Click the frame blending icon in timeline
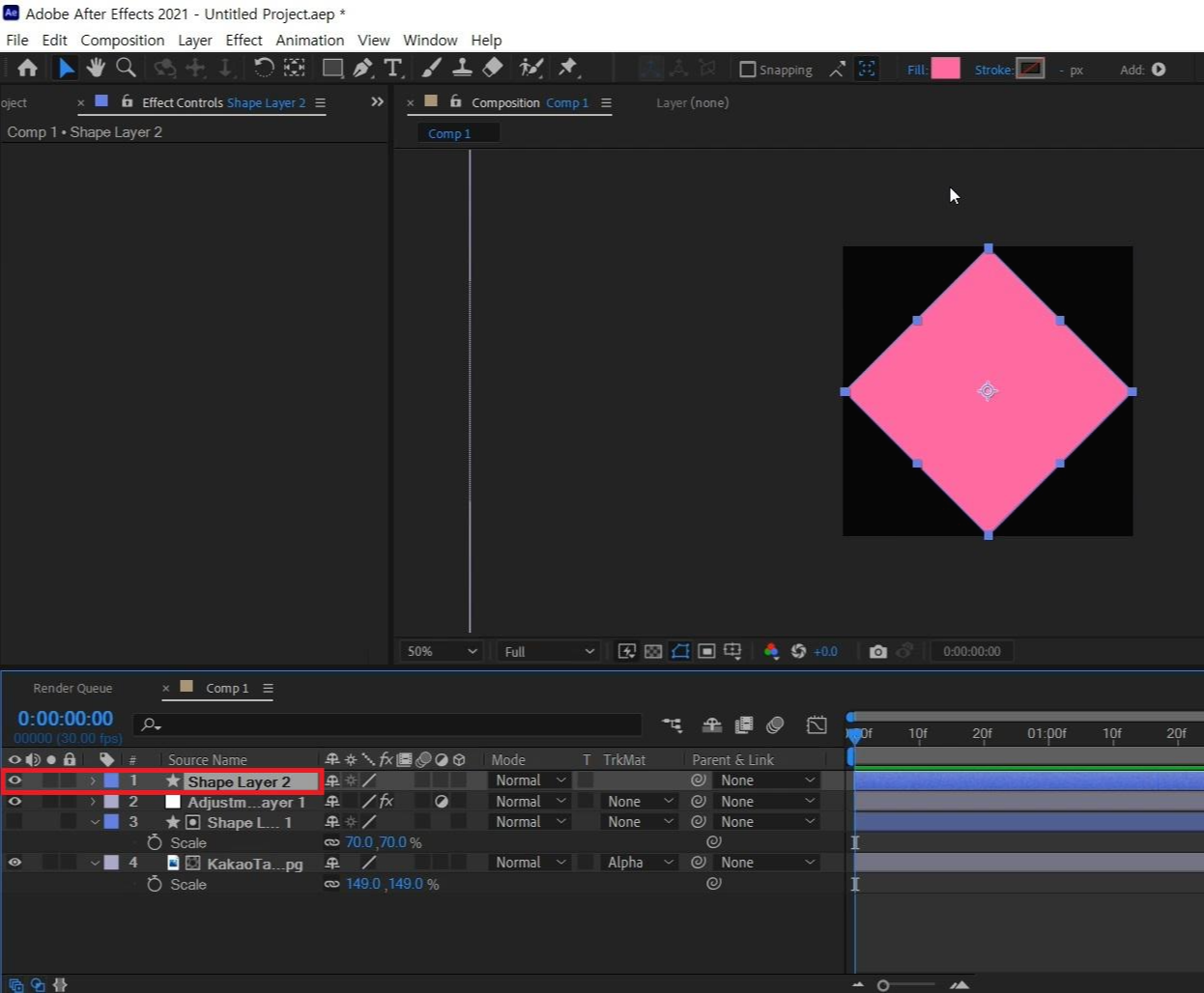The width and height of the screenshot is (1204, 993). (x=743, y=725)
